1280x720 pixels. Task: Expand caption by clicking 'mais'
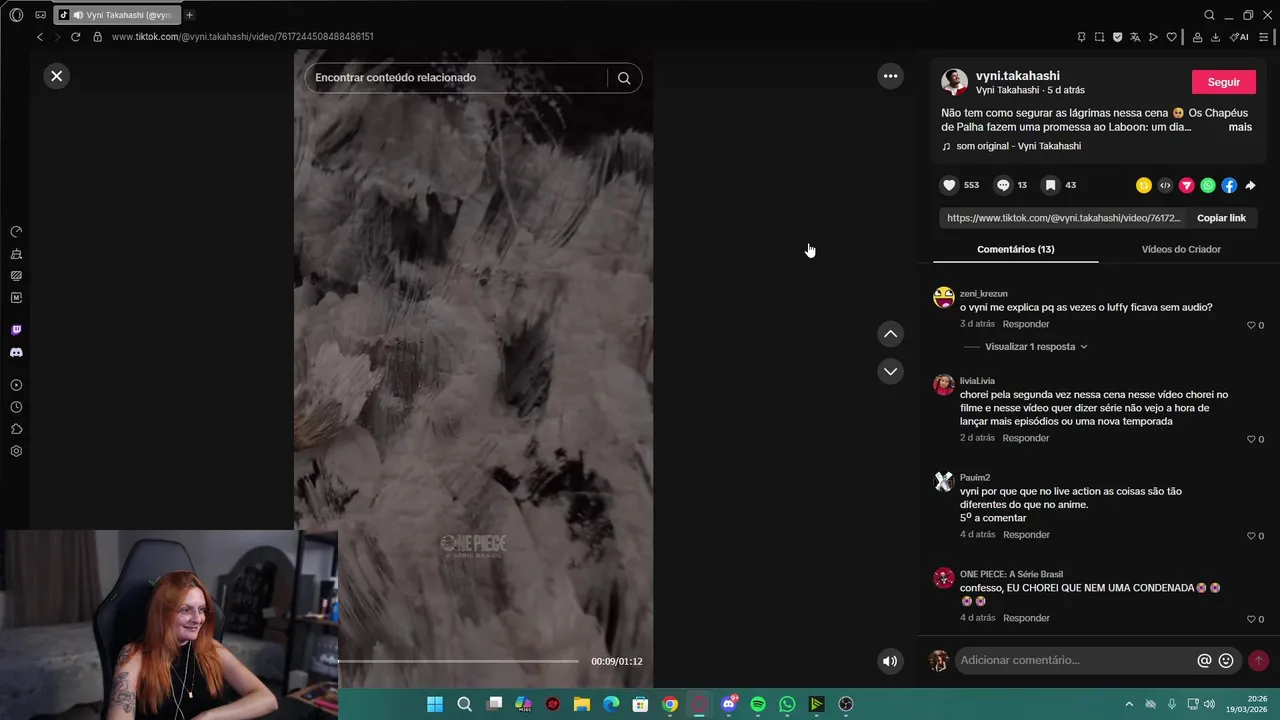(x=1240, y=127)
